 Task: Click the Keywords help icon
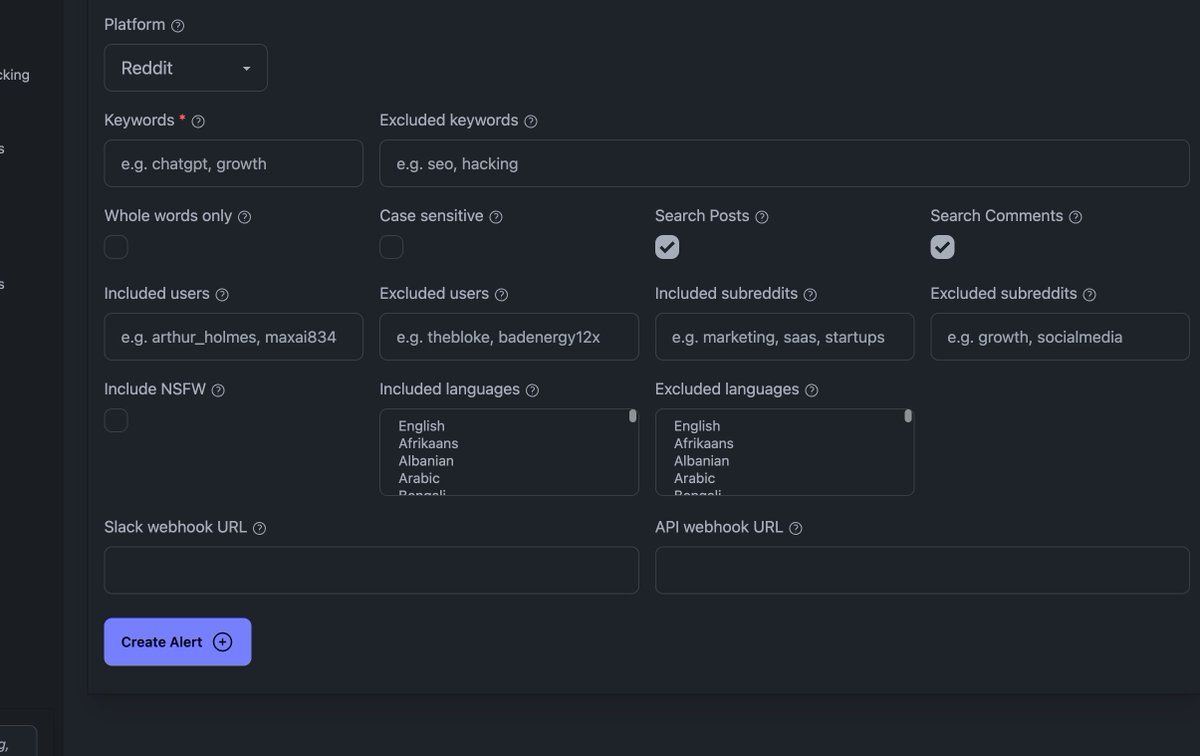(197, 120)
